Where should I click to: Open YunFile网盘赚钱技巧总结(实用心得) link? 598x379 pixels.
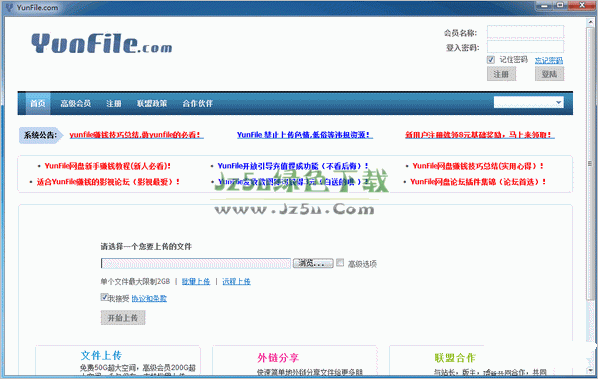(478, 166)
